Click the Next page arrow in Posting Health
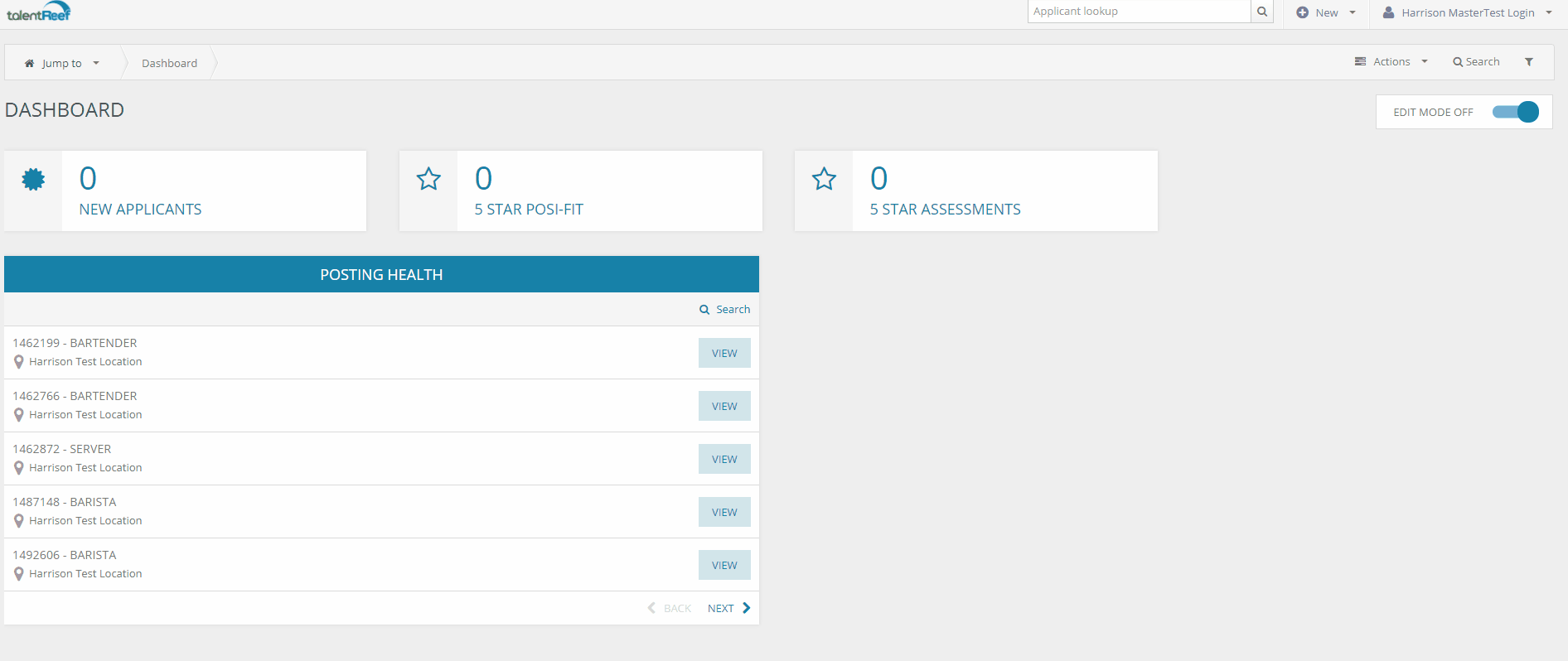1568x661 pixels. tap(746, 608)
